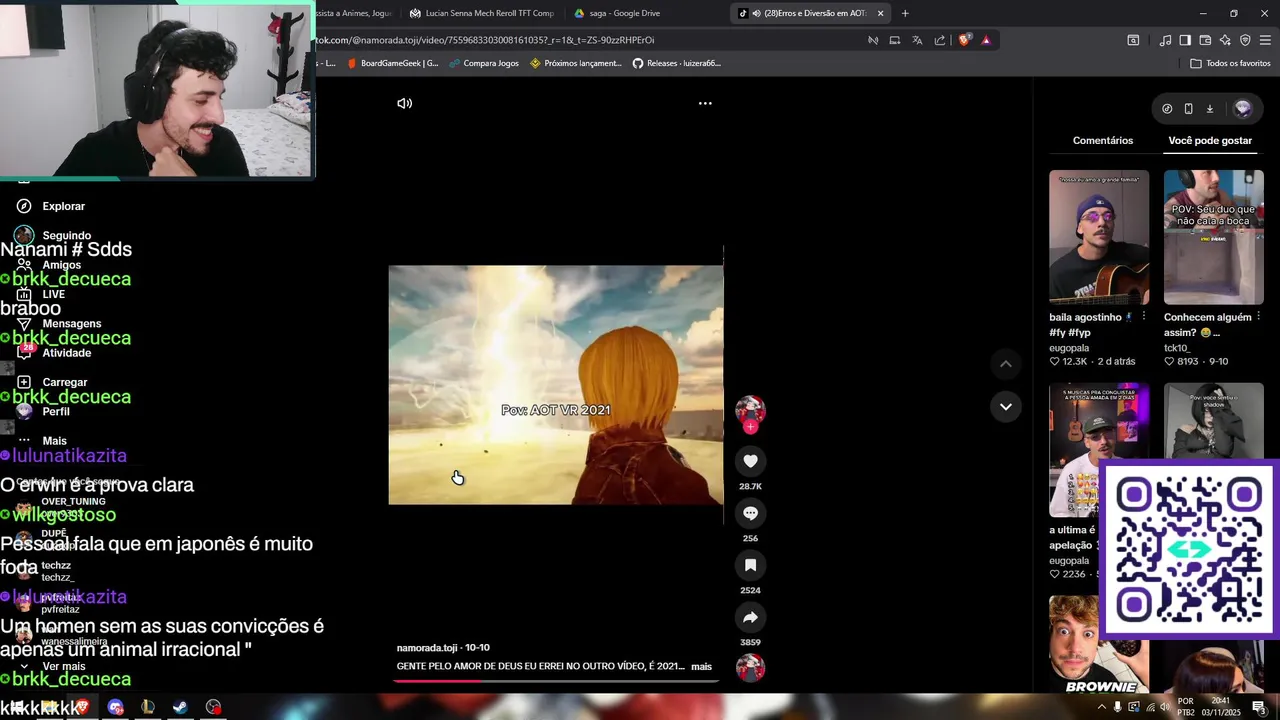
Task: Open the TikTok profile avatar menu
Action: [x=1243, y=108]
